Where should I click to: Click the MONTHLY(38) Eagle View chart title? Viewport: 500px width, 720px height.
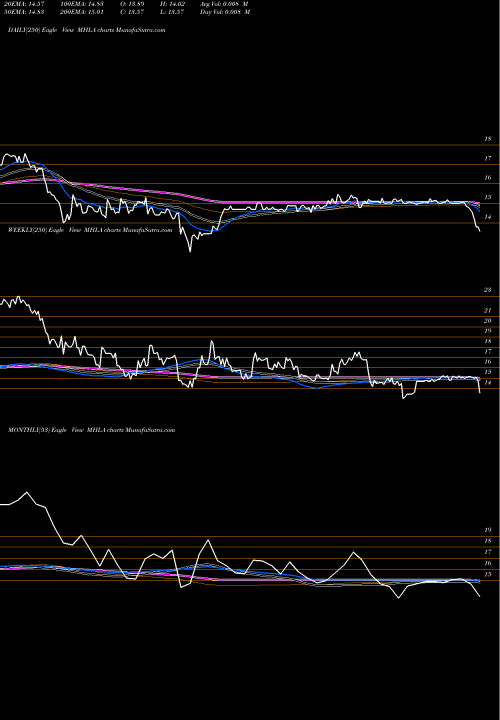pyautogui.click(x=91, y=430)
